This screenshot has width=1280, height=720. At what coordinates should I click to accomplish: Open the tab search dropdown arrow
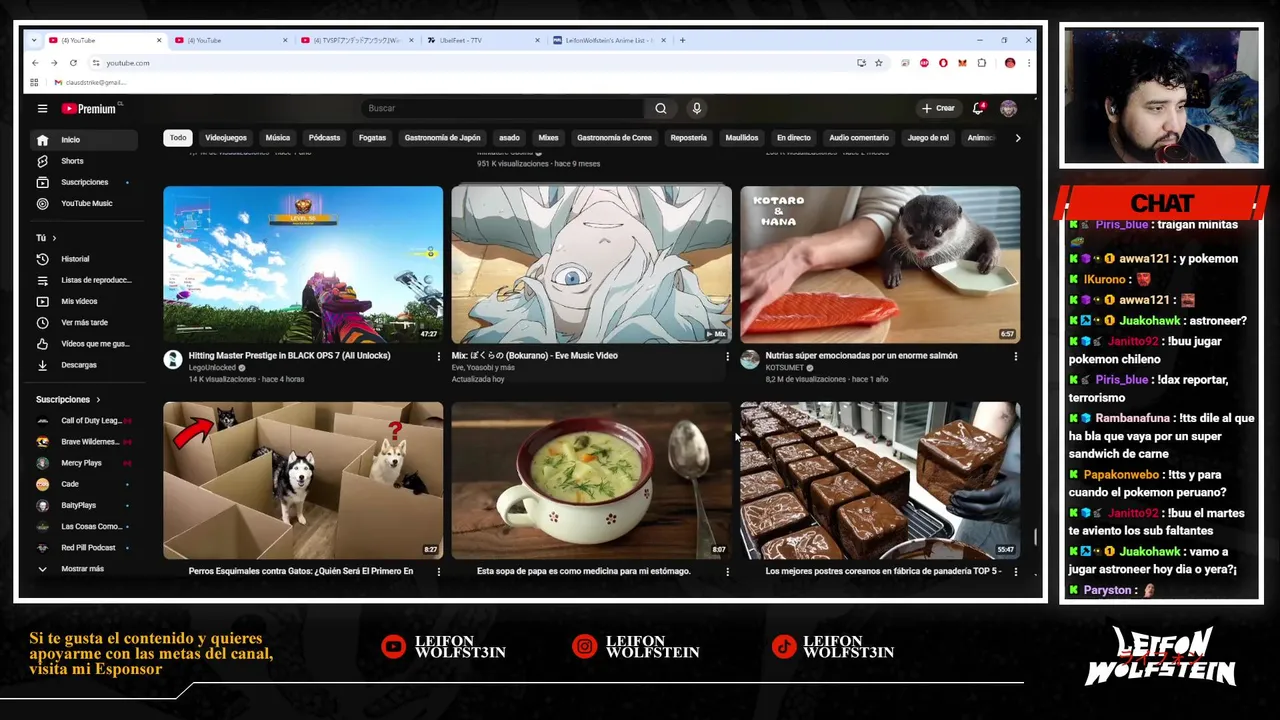(x=34, y=40)
